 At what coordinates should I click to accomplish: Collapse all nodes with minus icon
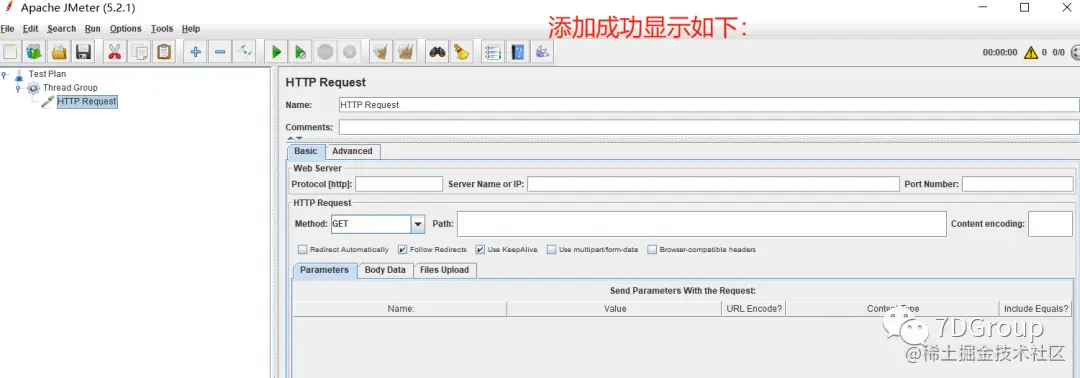(x=220, y=52)
